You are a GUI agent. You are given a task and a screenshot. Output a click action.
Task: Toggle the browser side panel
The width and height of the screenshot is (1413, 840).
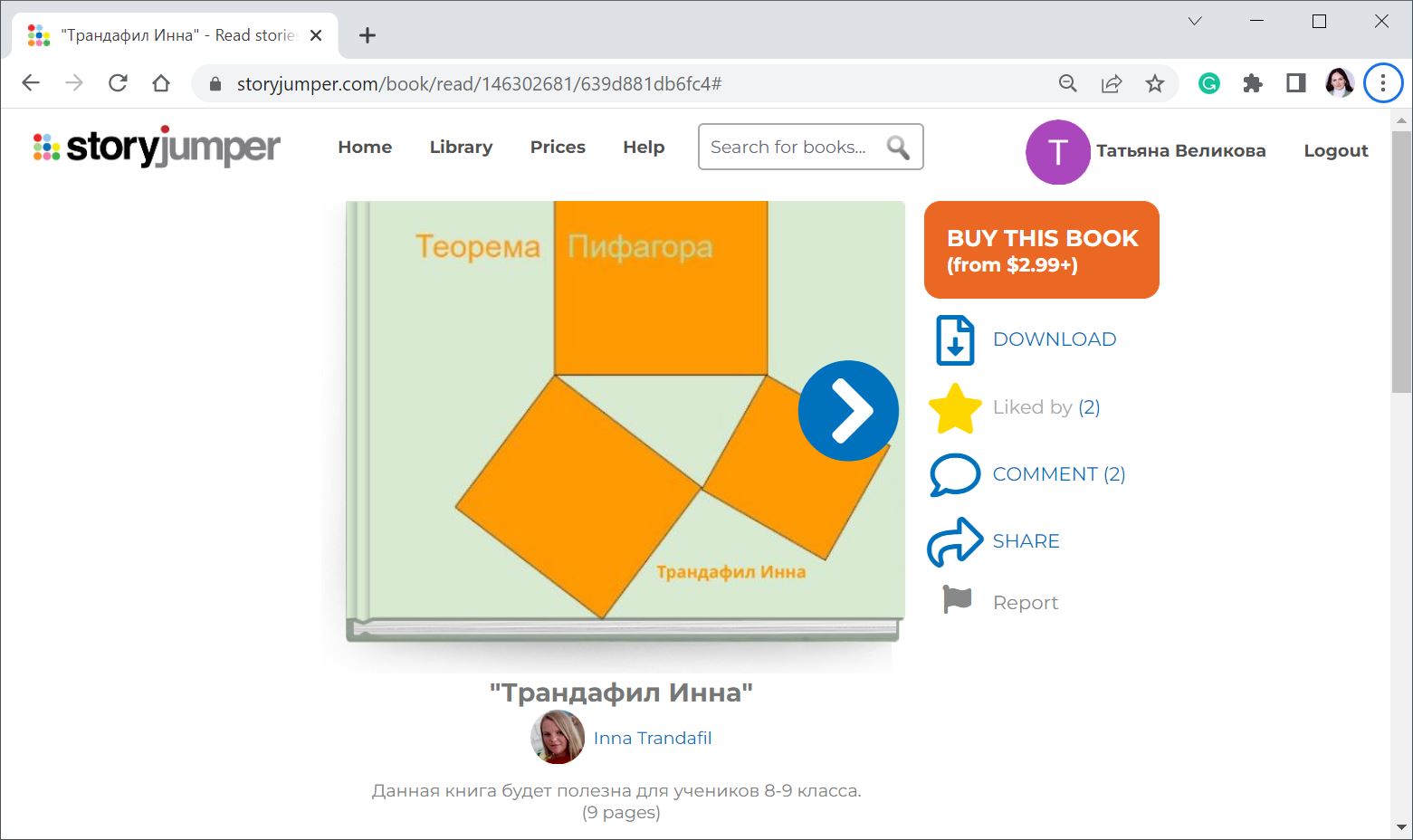(x=1295, y=84)
